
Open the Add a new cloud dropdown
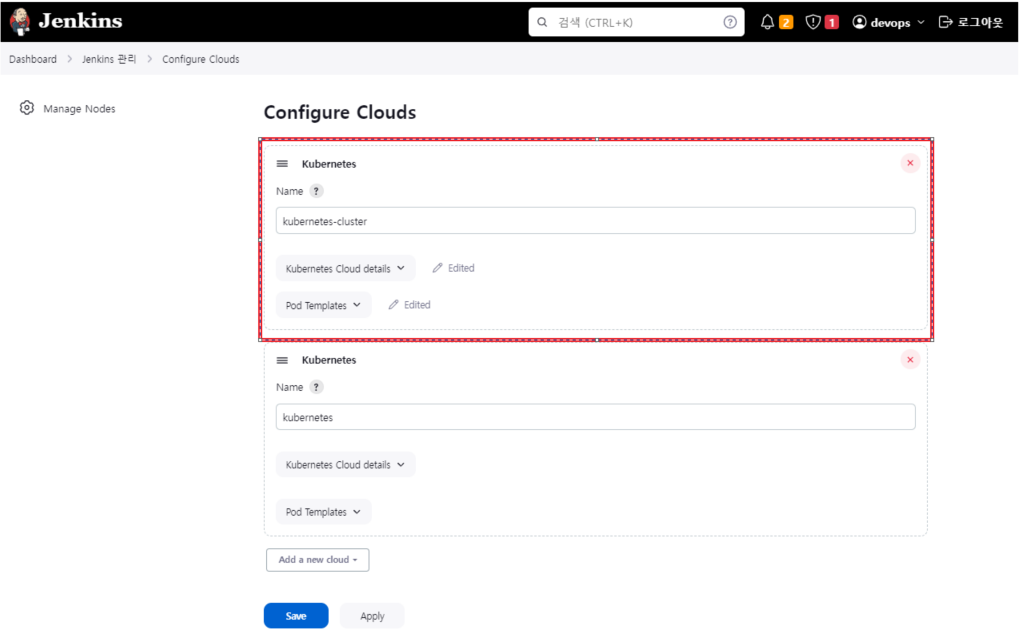tap(318, 560)
